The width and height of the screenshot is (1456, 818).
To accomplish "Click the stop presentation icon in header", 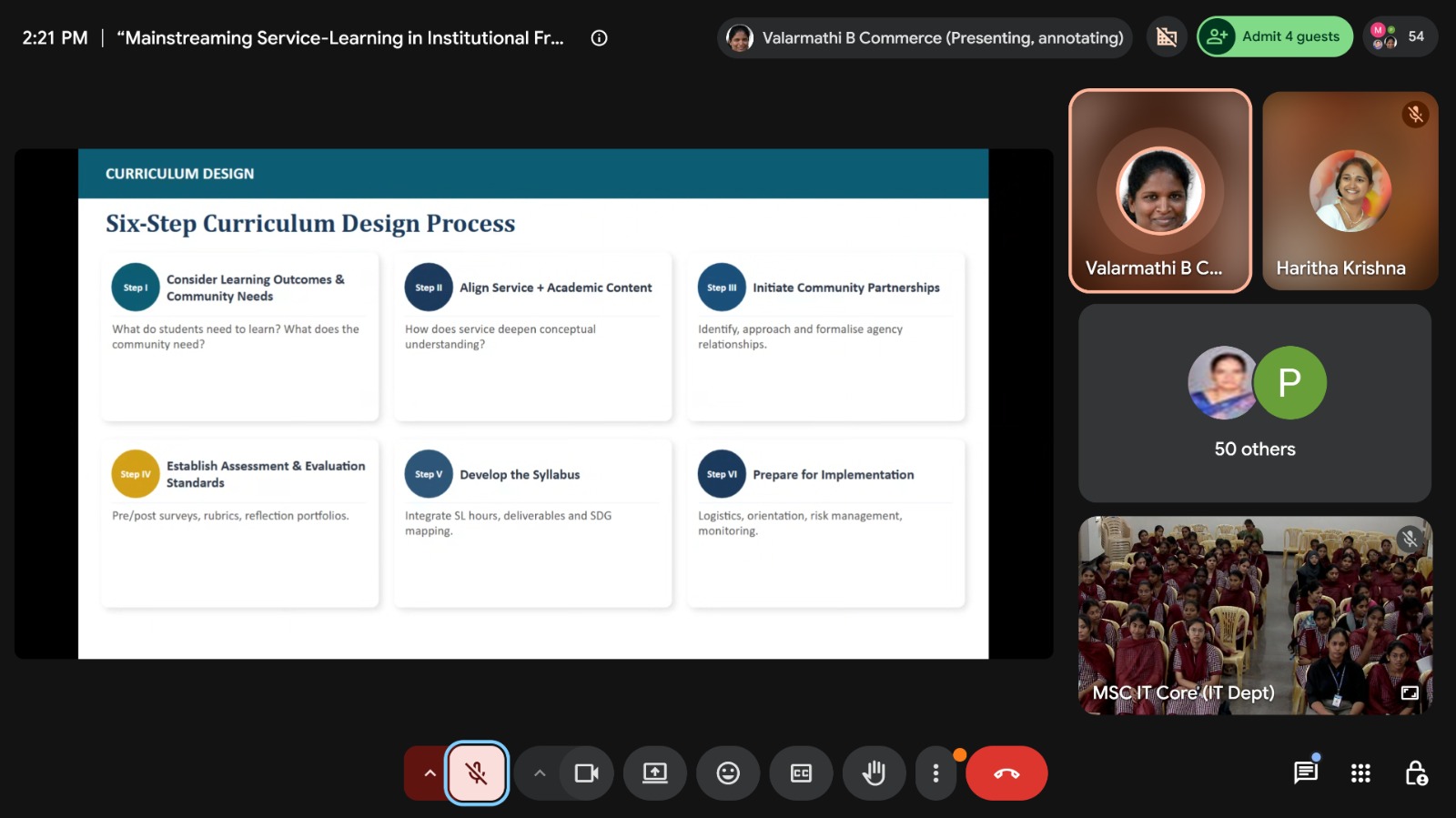I will tap(1167, 37).
